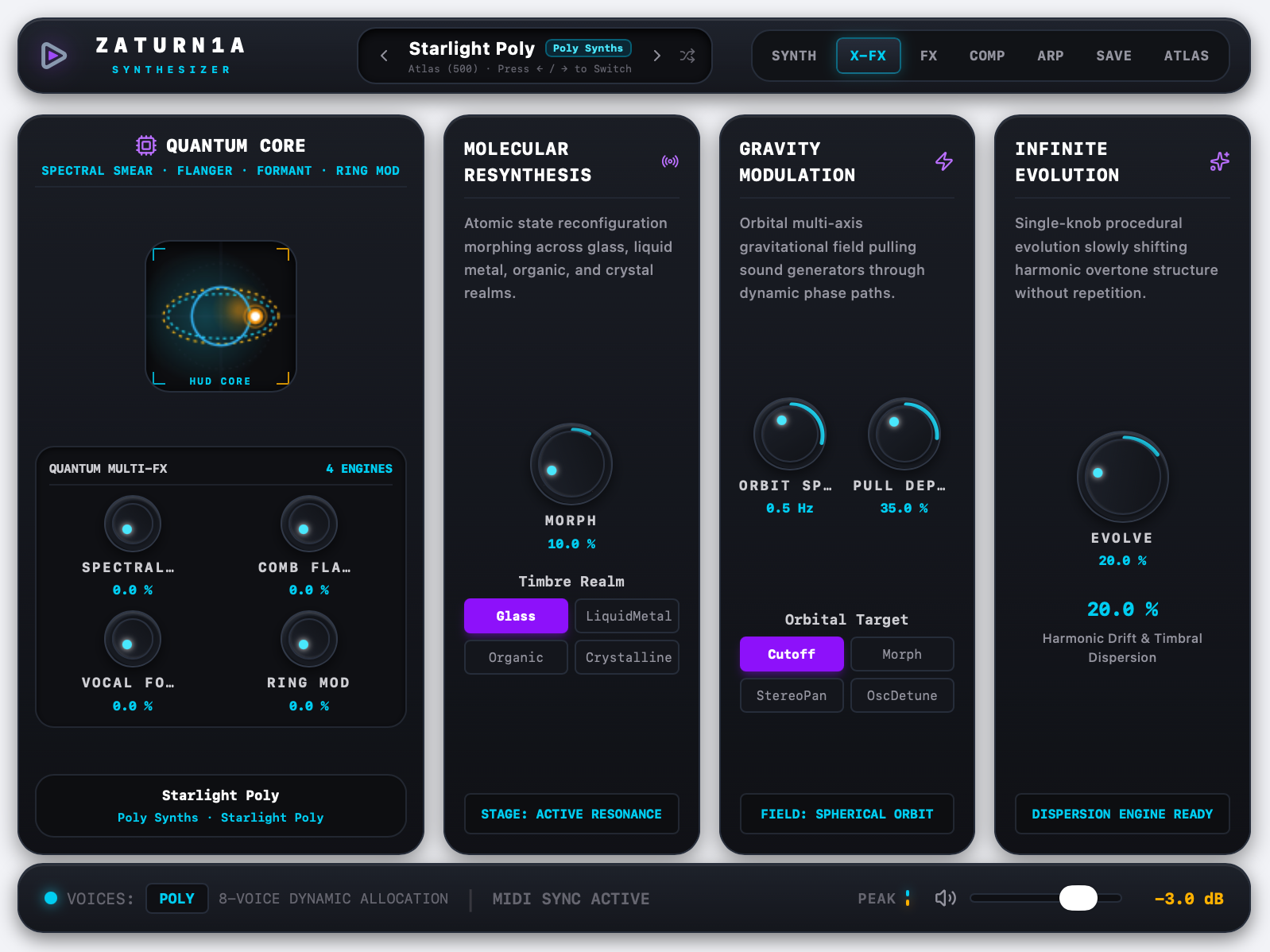This screenshot has width=1270, height=952.
Task: Click the voices status dot
Action: click(51, 898)
